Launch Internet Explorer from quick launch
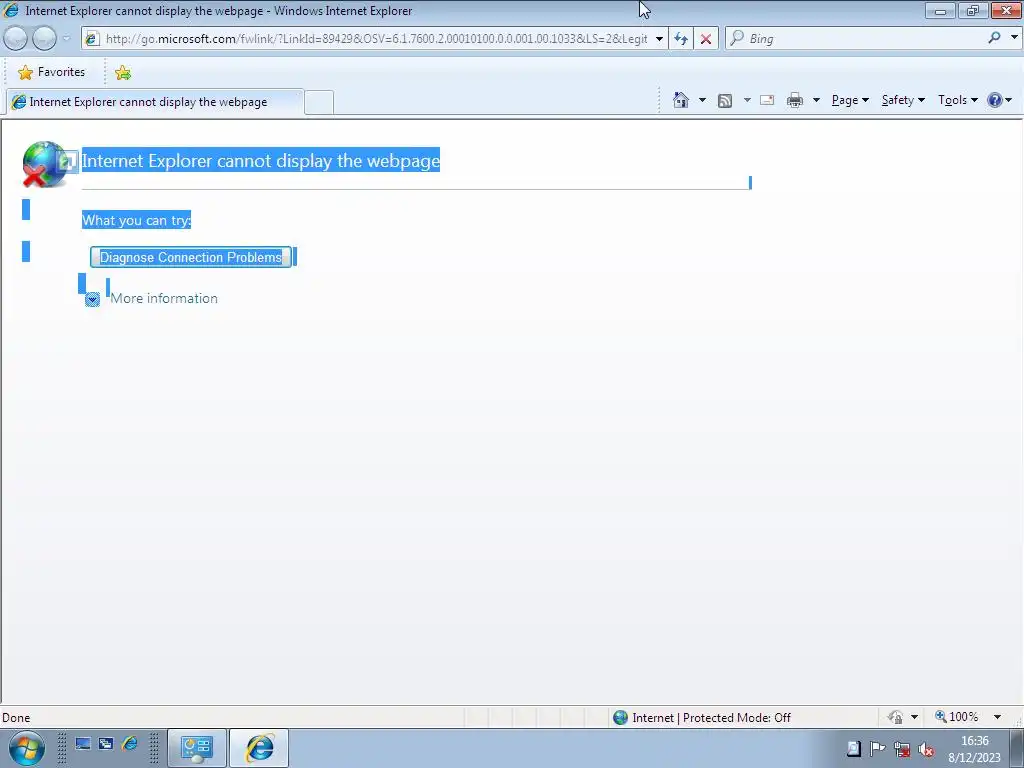Viewport: 1024px width, 768px height. [130, 744]
